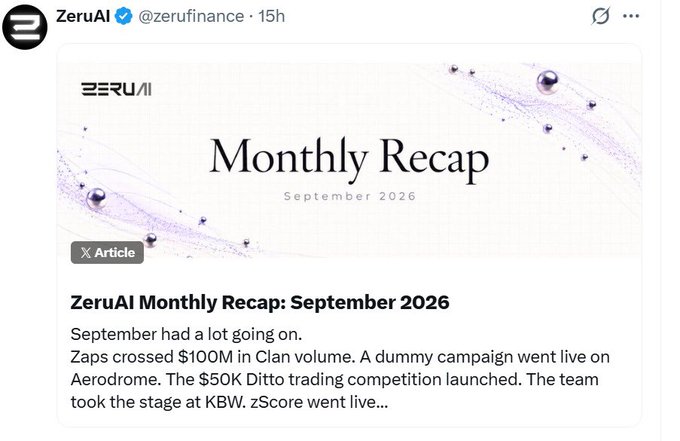The width and height of the screenshot is (680, 441).
Task: Click the blue verified badge
Action: tap(124, 16)
